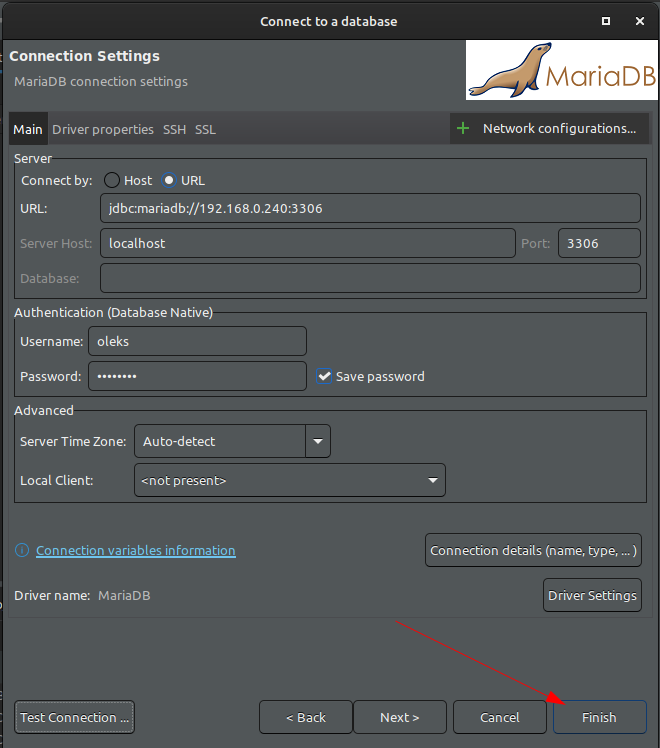Click the Authentication (Database Native) label
Image resolution: width=660 pixels, height=748 pixels.
pyautogui.click(x=113, y=312)
